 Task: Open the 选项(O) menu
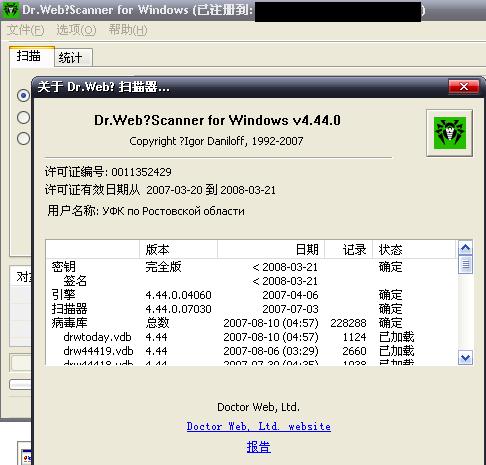click(76, 30)
